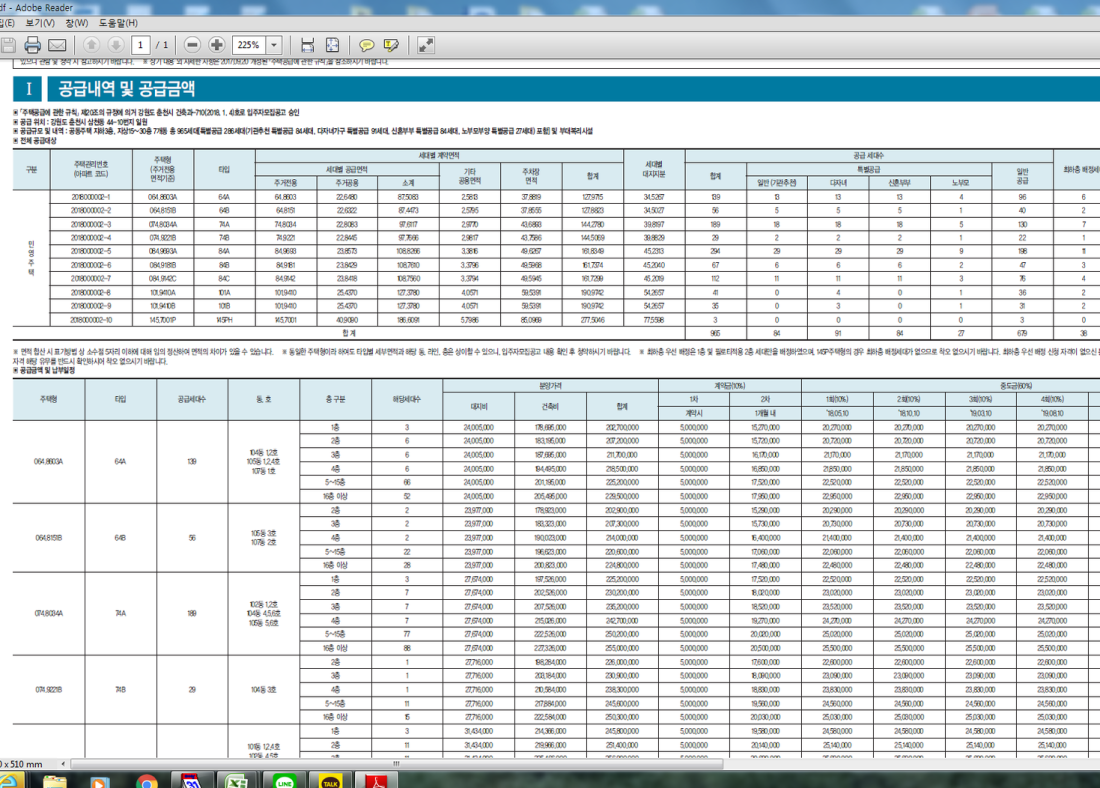Click the 주차장 면적 header cell

[x=531, y=176]
